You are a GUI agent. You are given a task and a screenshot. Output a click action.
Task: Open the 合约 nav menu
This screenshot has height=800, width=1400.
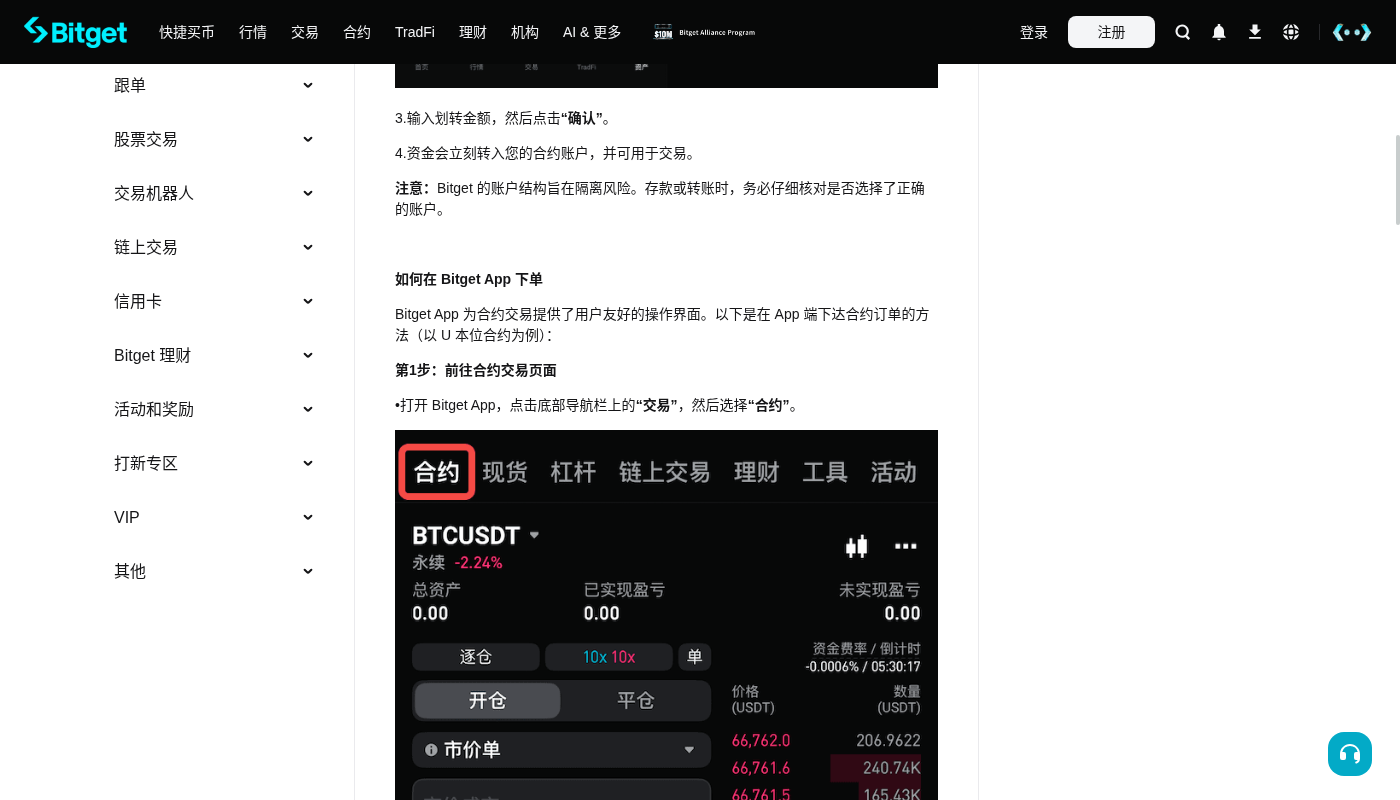coord(357,32)
